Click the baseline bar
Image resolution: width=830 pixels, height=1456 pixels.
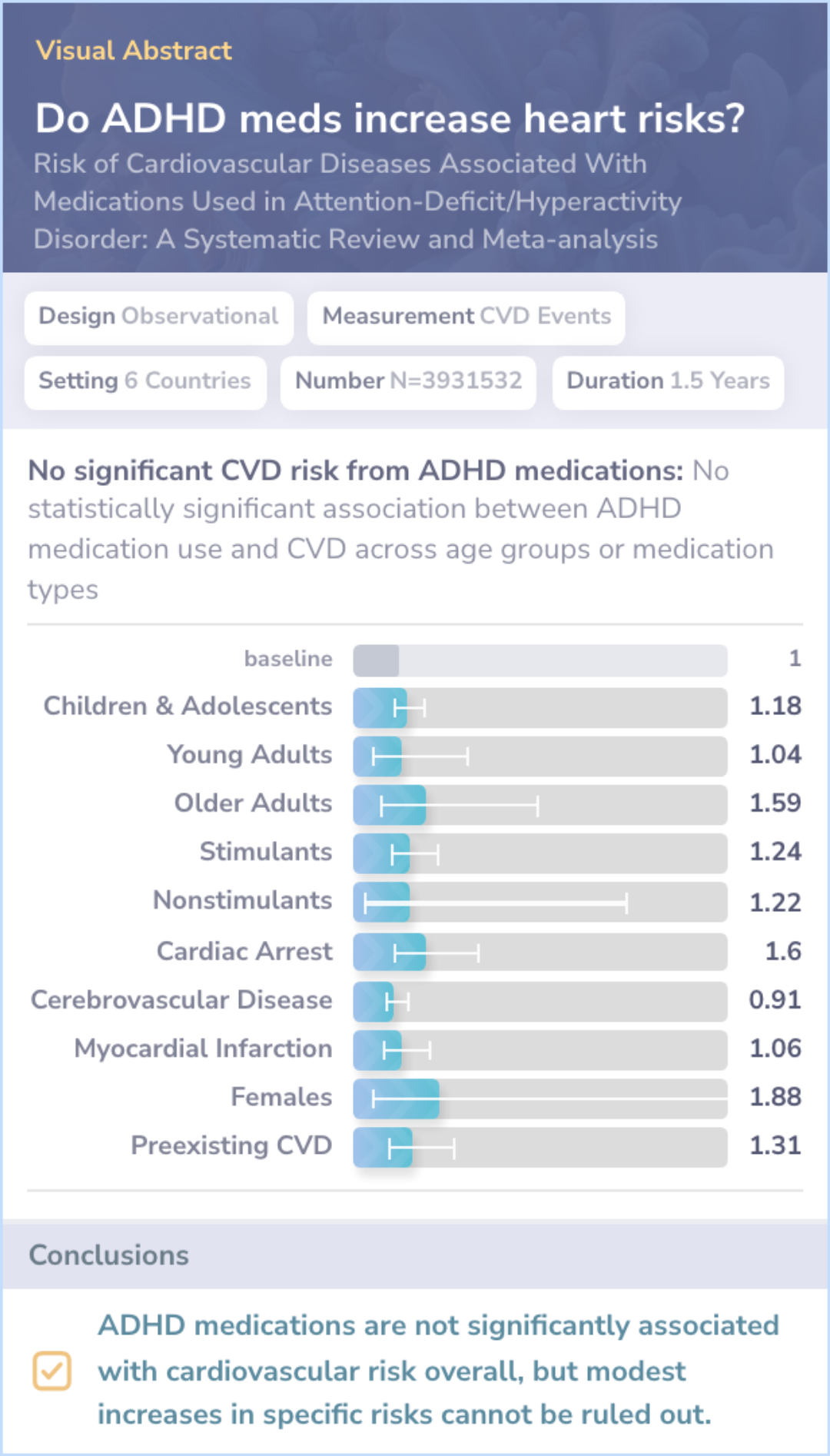(539, 660)
